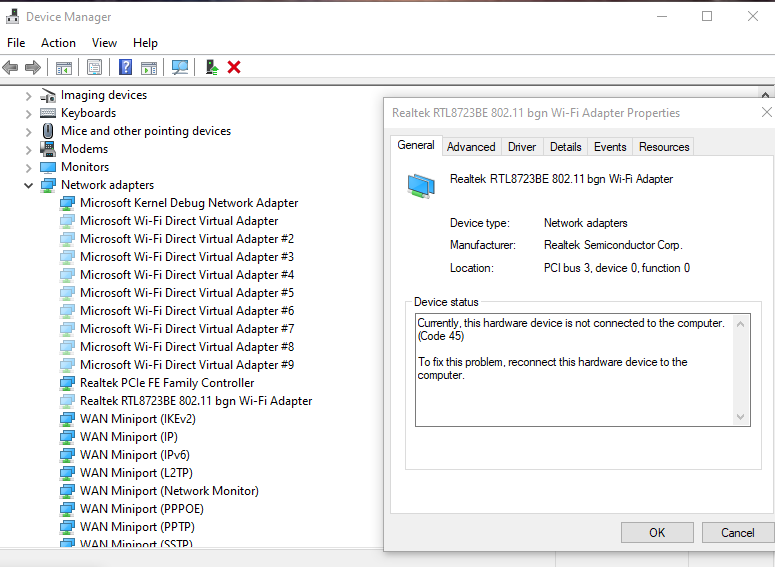Switch to the Resources tab
The height and width of the screenshot is (567, 775).
point(664,147)
